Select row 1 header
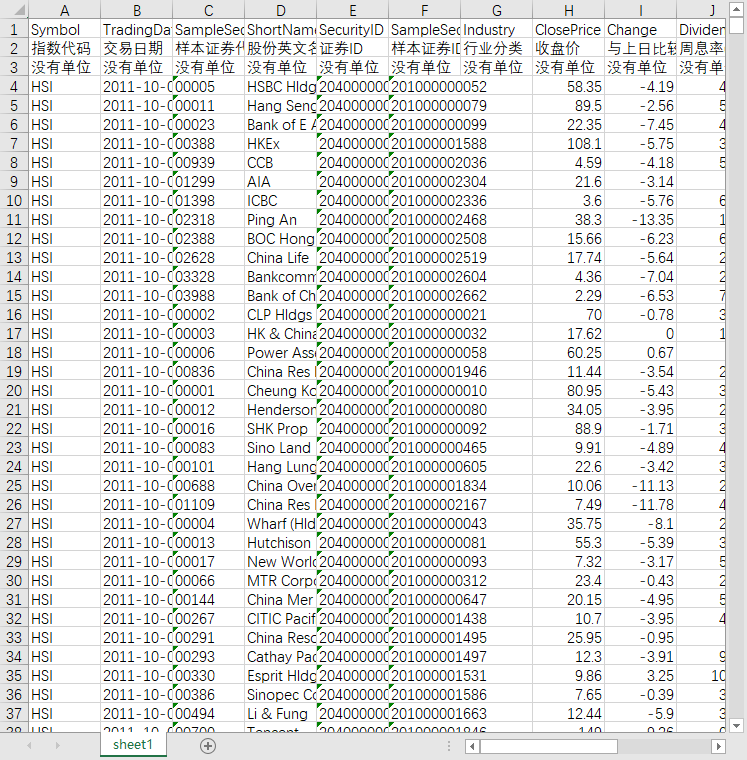This screenshot has height=760, width=747. 14,30
